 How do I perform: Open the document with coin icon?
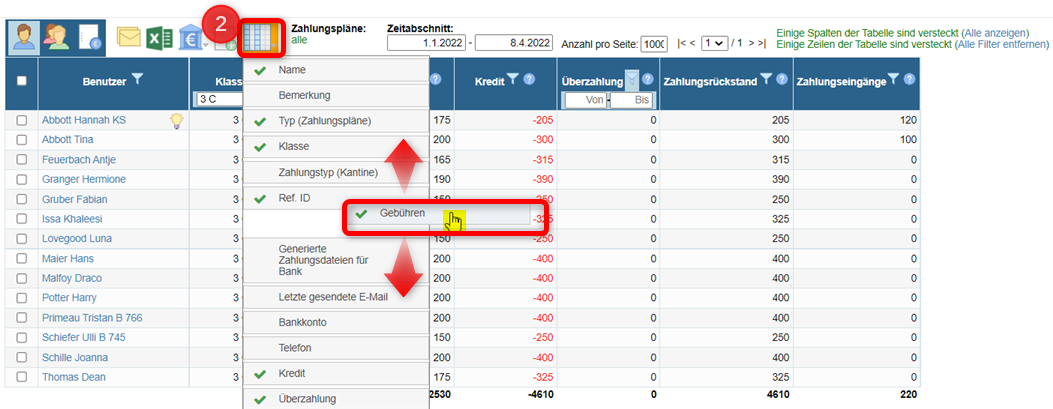tap(89, 37)
